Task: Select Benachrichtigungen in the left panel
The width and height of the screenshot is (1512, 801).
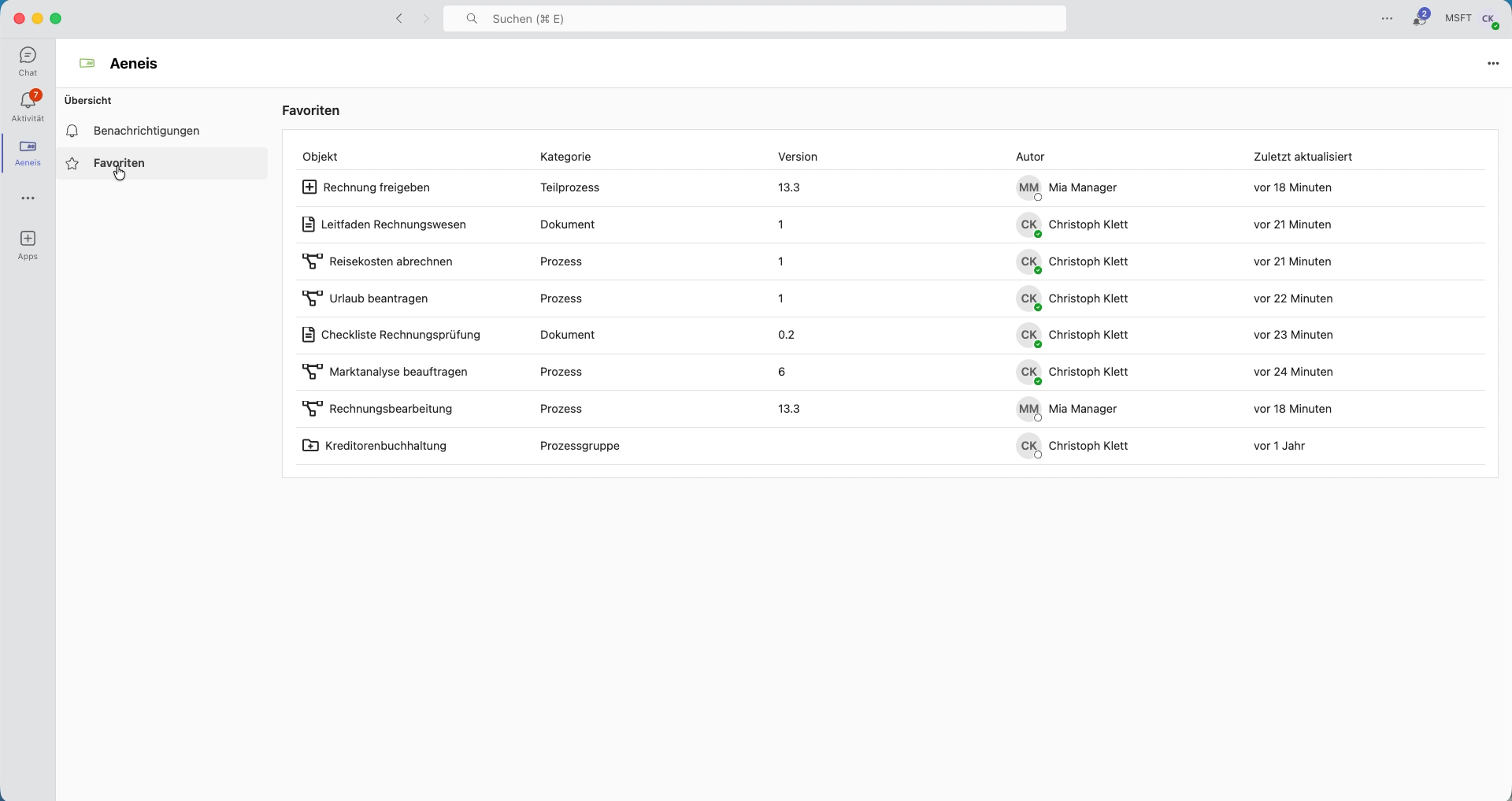Action: click(146, 131)
